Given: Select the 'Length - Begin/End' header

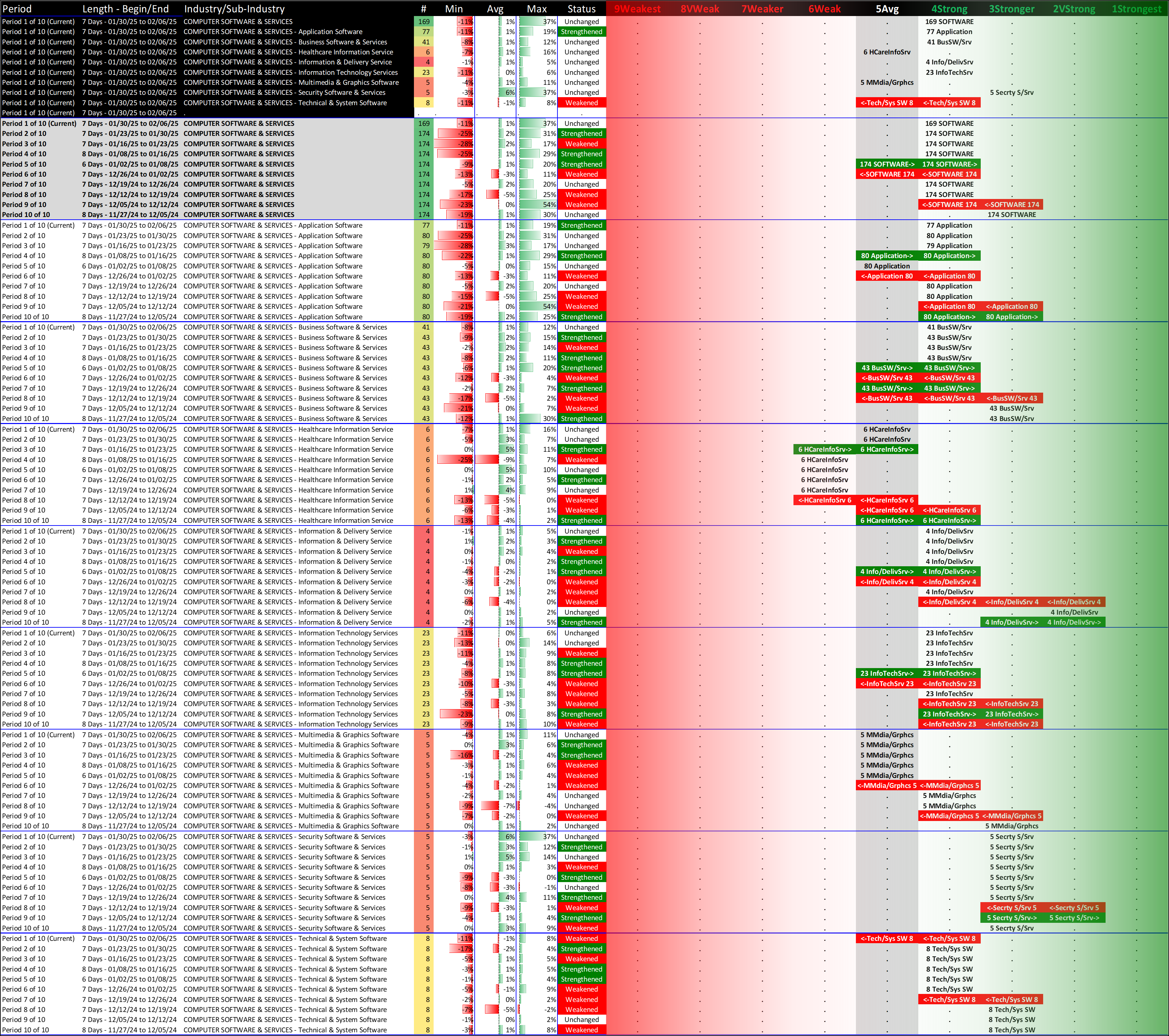Looking at the screenshot, I should click(x=125, y=9).
